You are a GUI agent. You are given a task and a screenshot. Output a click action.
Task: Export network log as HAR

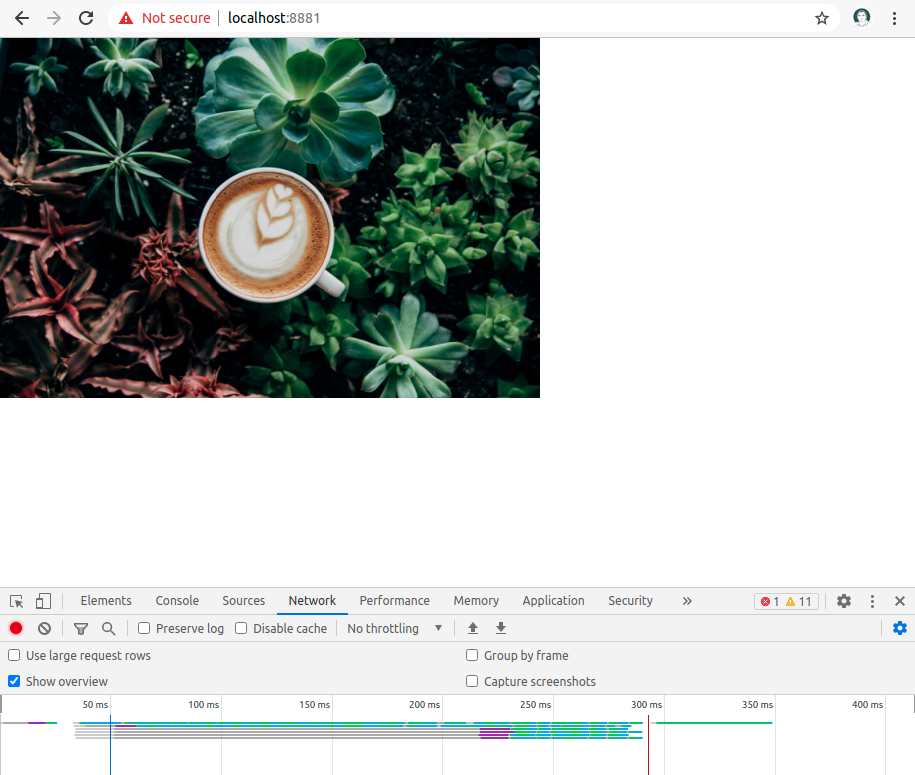[500, 628]
